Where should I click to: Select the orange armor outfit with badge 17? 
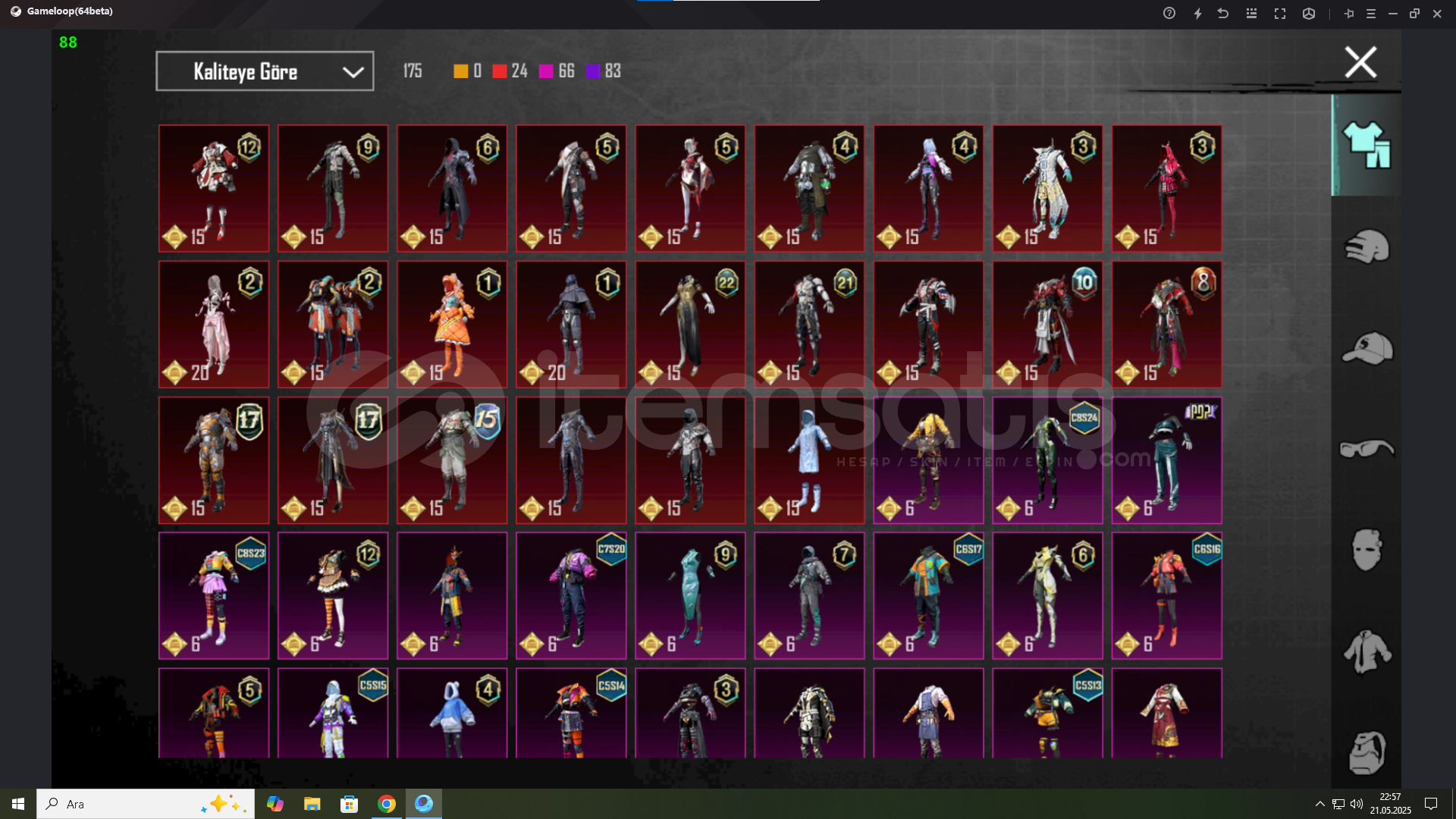214,460
